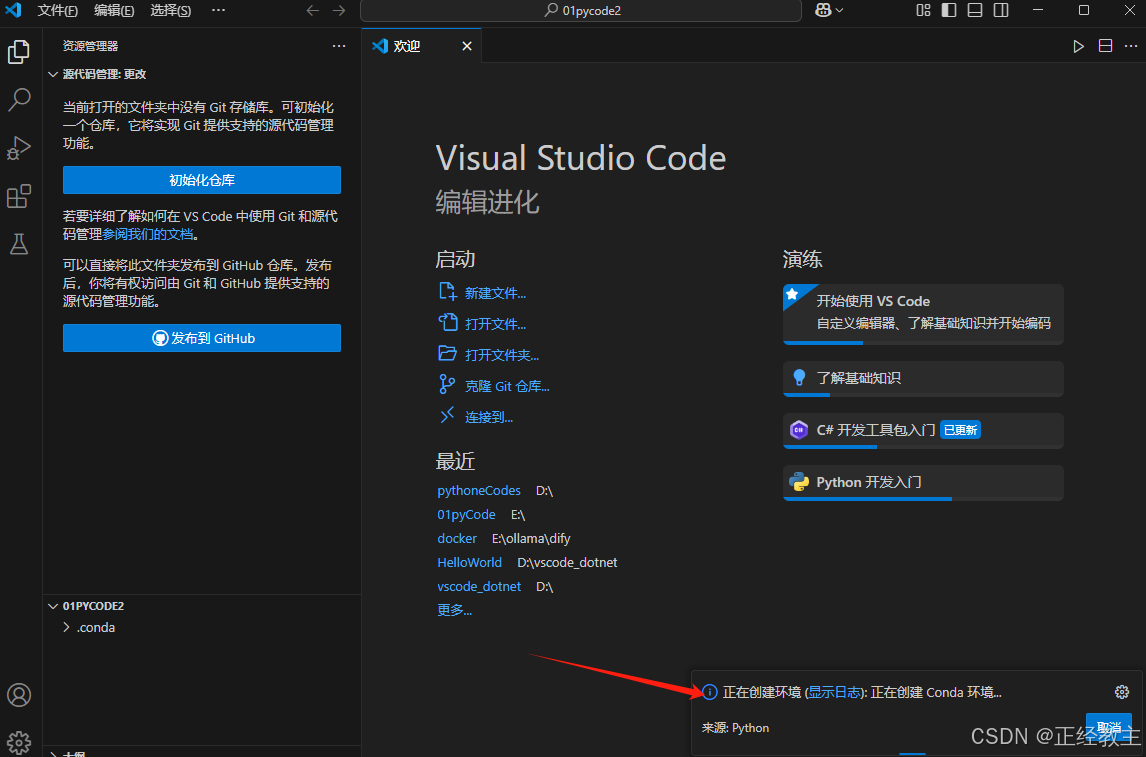This screenshot has width=1146, height=757.
Task: Select the 欢迎 tab
Action: coord(422,46)
